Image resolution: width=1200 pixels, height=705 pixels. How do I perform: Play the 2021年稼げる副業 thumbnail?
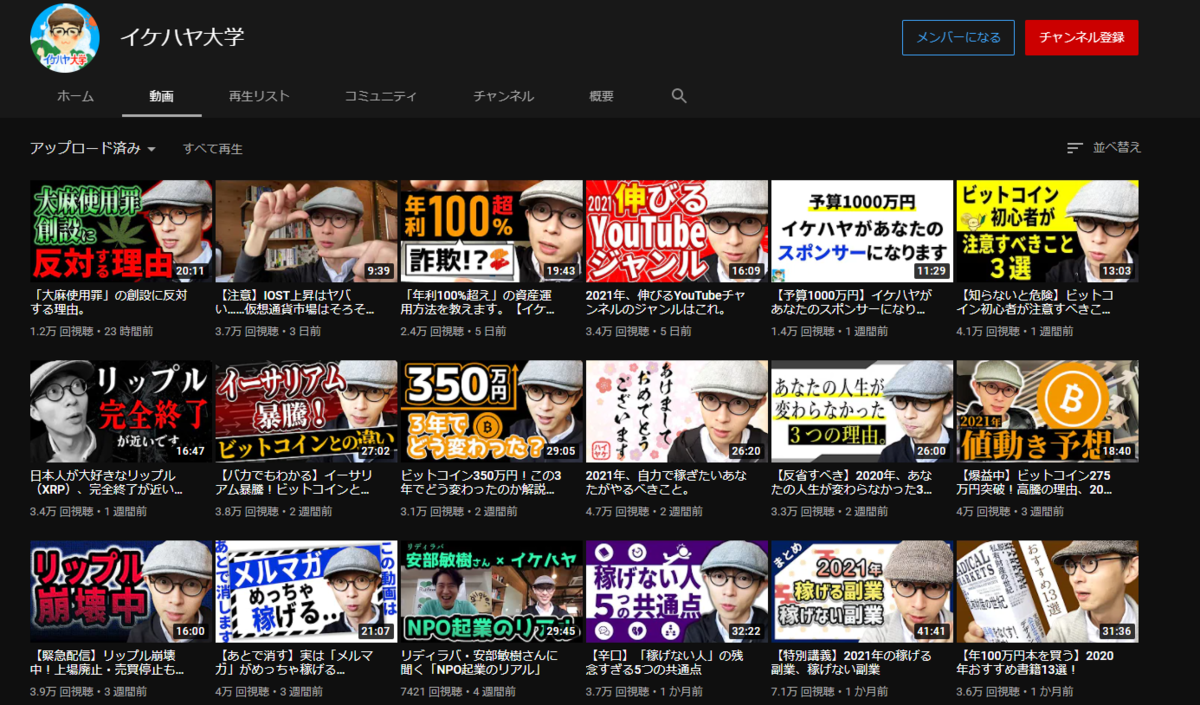coord(862,592)
